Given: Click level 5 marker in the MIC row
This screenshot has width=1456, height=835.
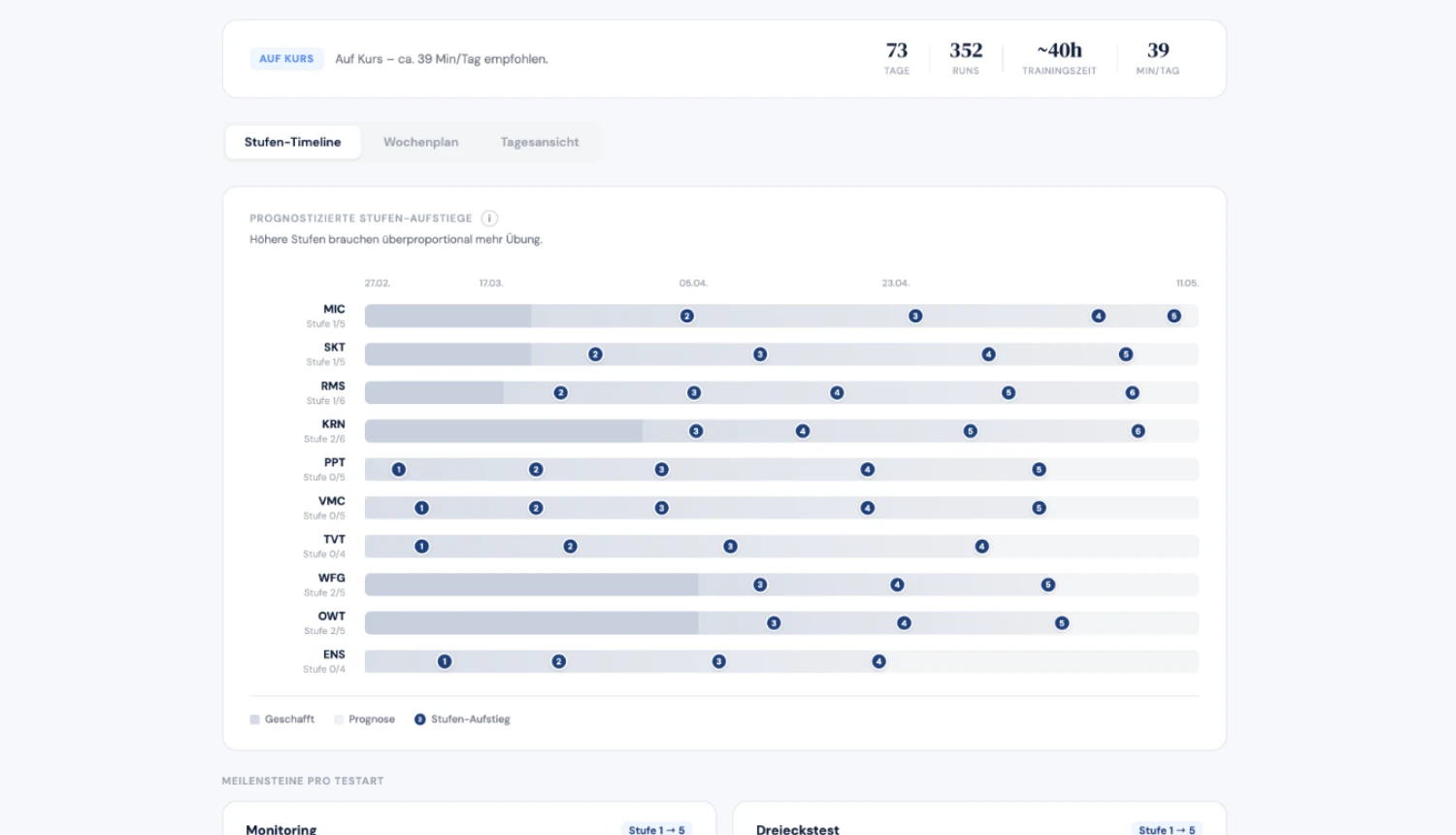Looking at the screenshot, I should [1174, 317].
